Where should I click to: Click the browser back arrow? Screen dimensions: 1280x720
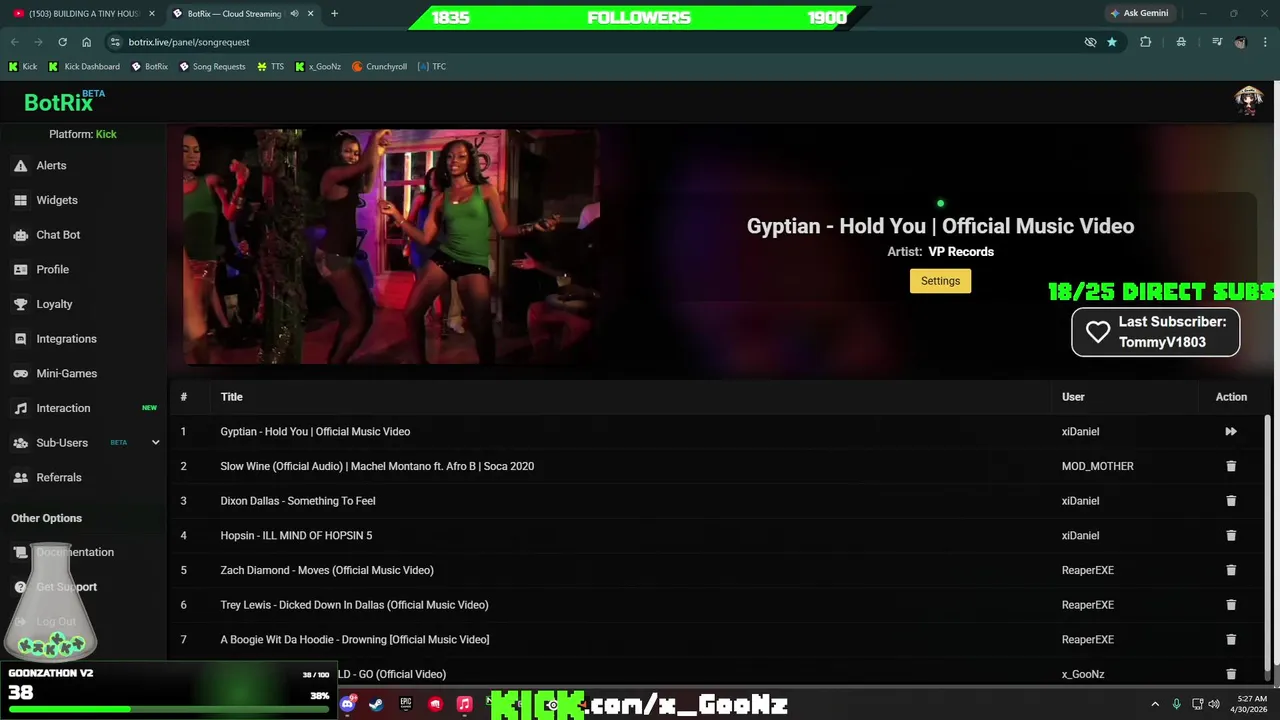coord(14,42)
